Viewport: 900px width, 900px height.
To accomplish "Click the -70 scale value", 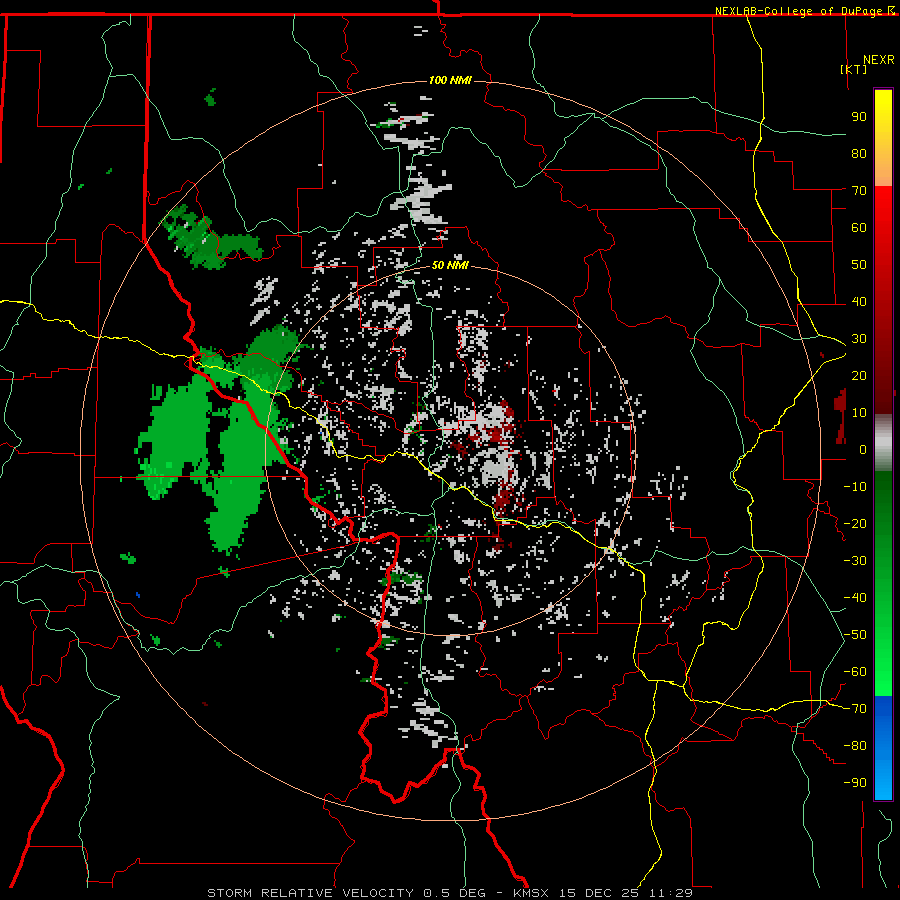I will [x=855, y=709].
